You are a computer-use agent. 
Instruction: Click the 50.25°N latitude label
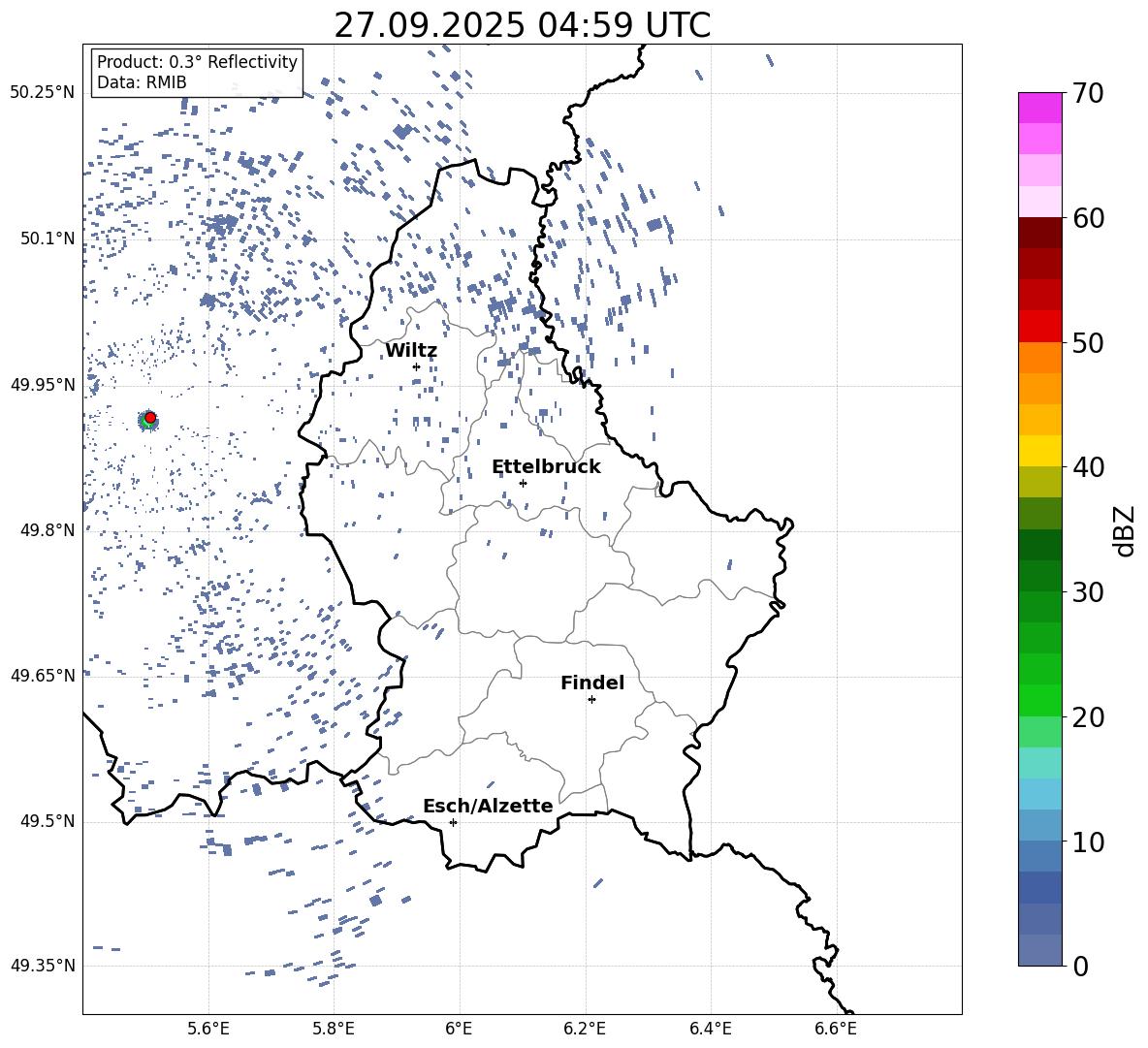(x=43, y=93)
